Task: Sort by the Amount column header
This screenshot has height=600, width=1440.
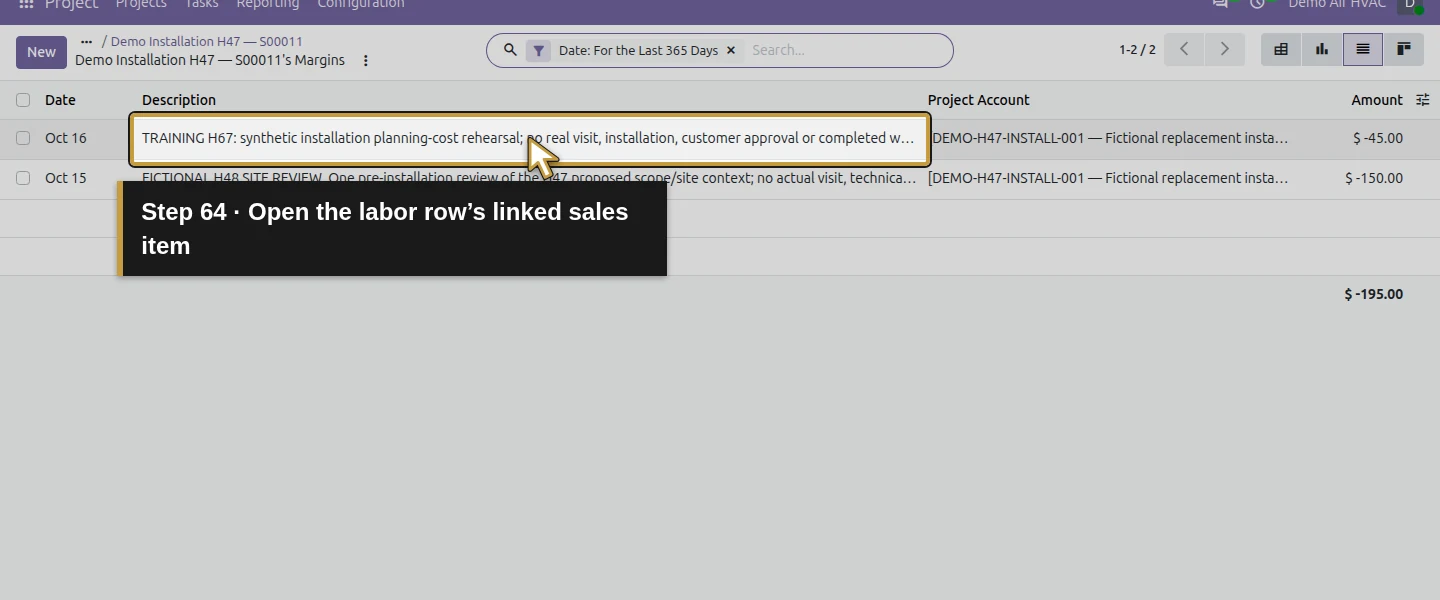Action: pyautogui.click(x=1377, y=100)
